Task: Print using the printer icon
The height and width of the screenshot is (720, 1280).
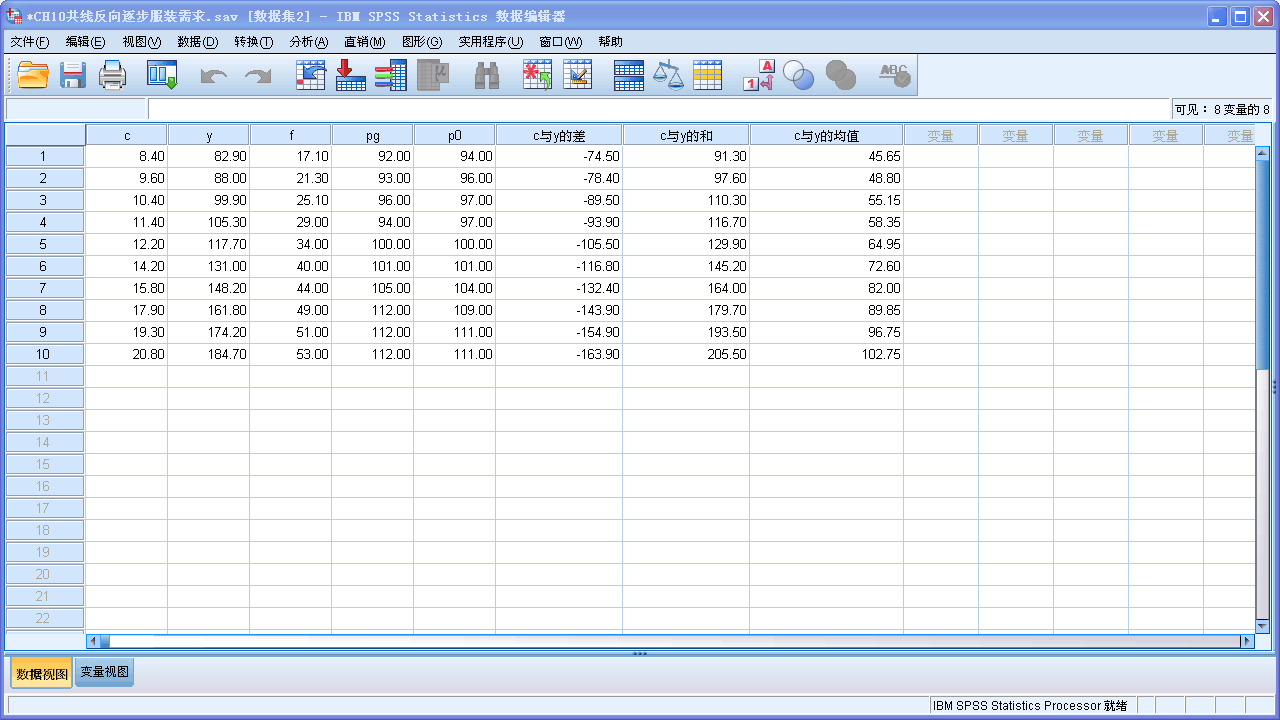Action: (x=113, y=75)
